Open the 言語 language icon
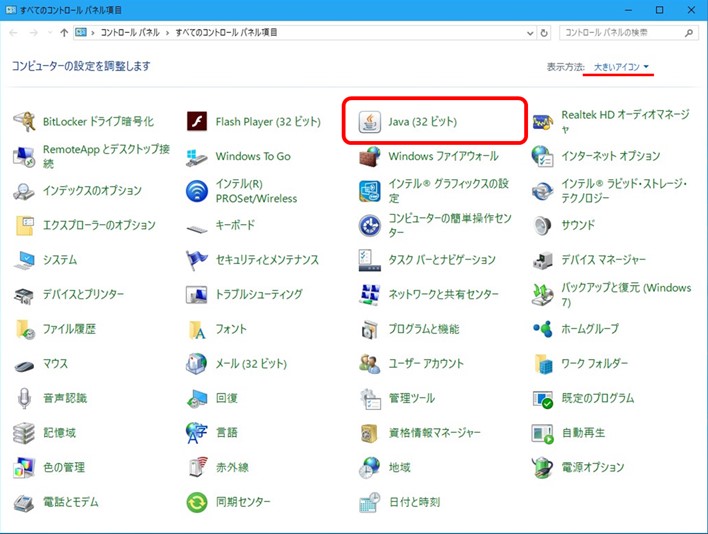The width and height of the screenshot is (708, 534). coord(197,433)
